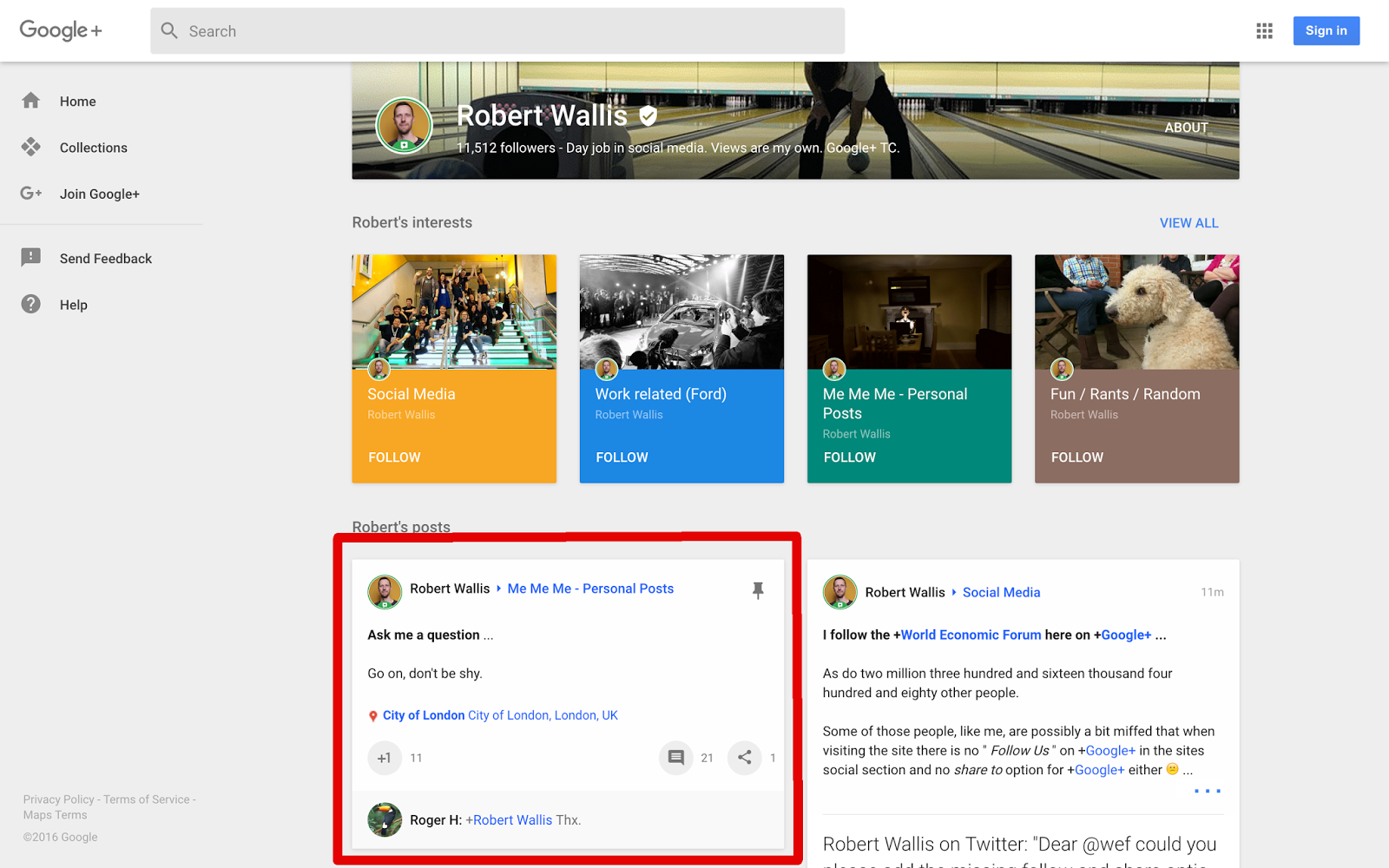Click author avatar on Social Media post
The width and height of the screenshot is (1389, 868).
[839, 591]
